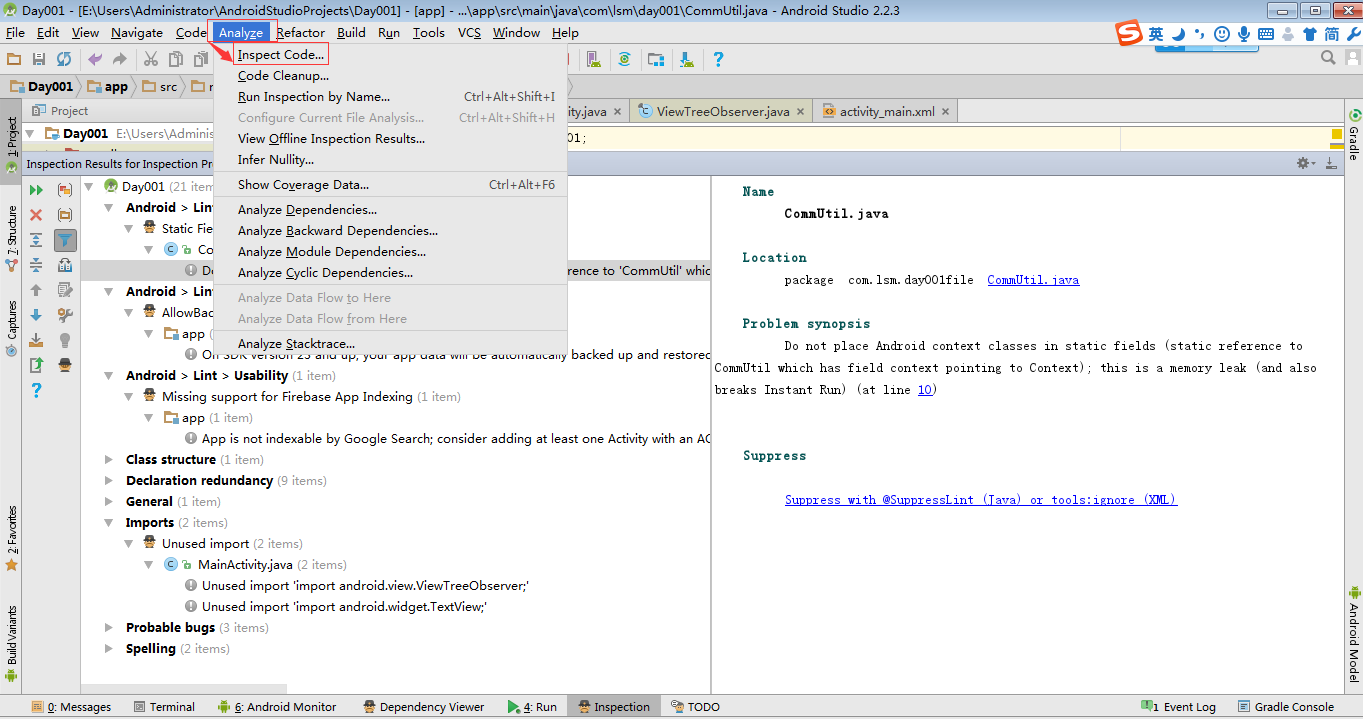The height and width of the screenshot is (719, 1363).
Task: Toggle the Group by Severity button
Action: tap(65, 189)
